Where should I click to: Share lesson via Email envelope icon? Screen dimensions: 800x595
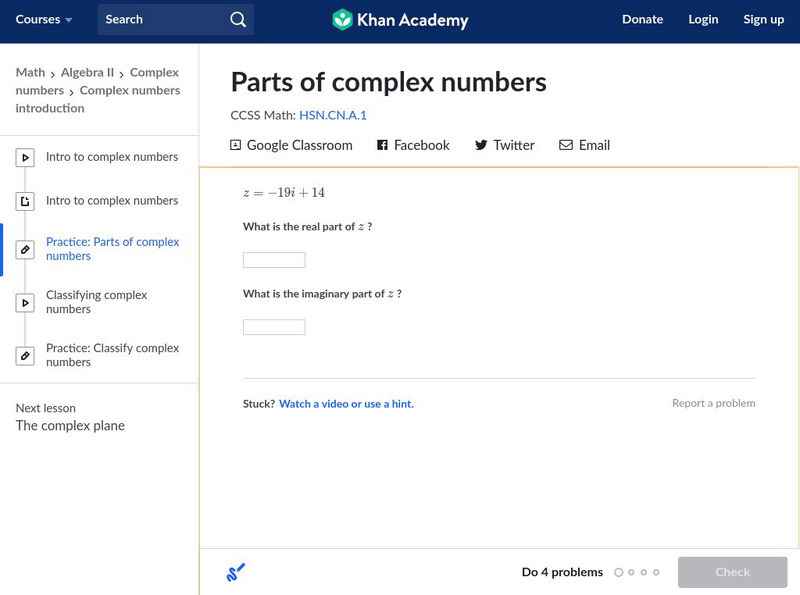(566, 145)
